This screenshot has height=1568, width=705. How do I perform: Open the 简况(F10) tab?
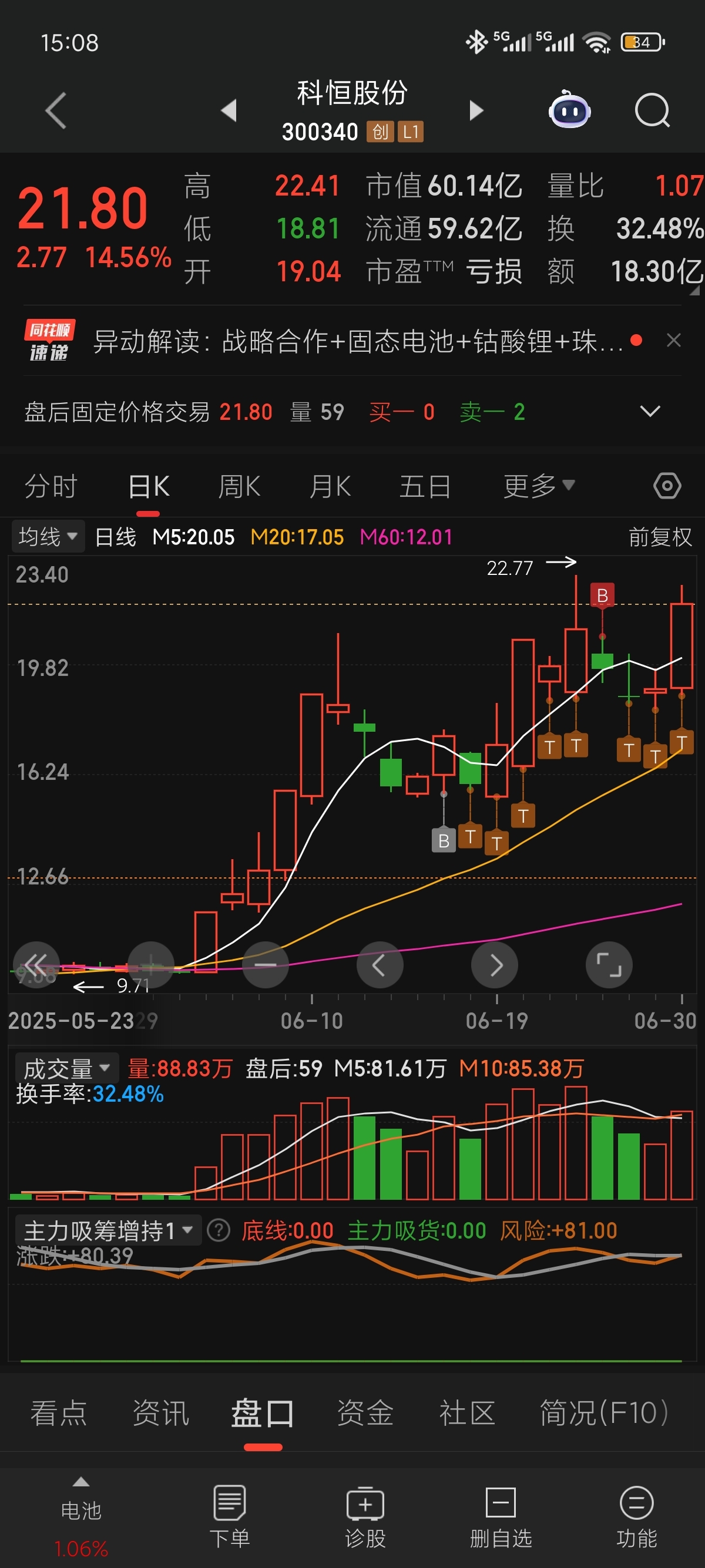605,1413
